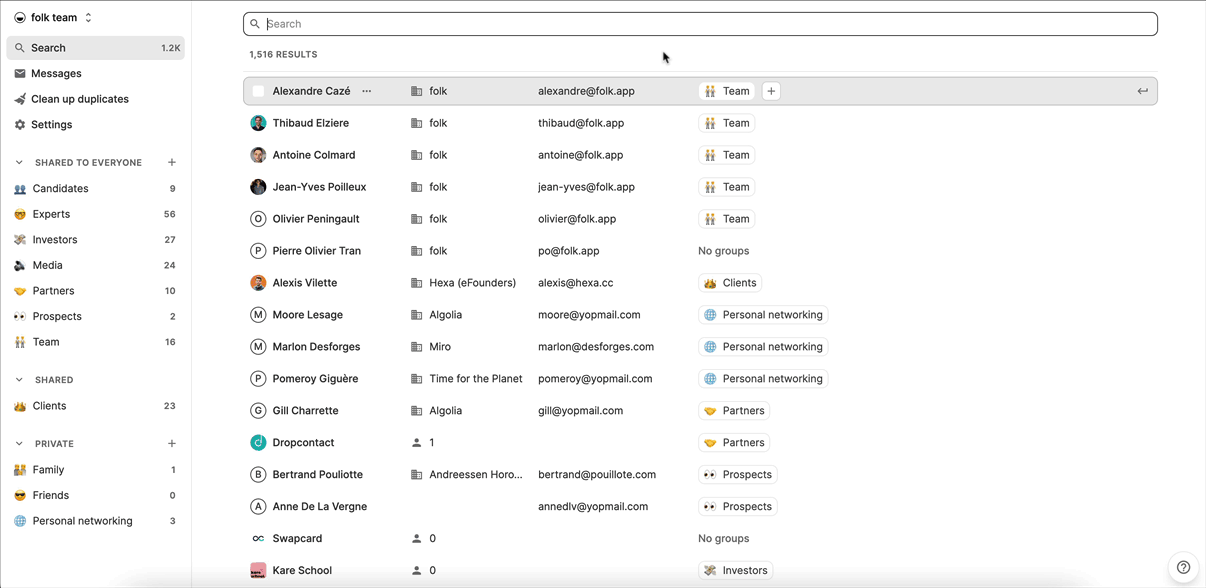Click Antoine Colmard's avatar
The width and height of the screenshot is (1206, 588).
click(x=258, y=155)
